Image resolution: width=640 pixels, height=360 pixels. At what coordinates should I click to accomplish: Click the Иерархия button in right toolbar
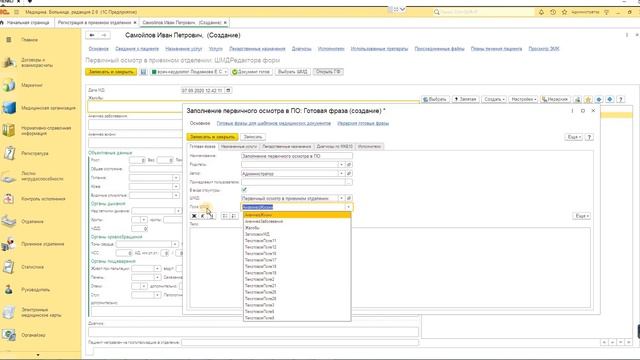click(555, 99)
